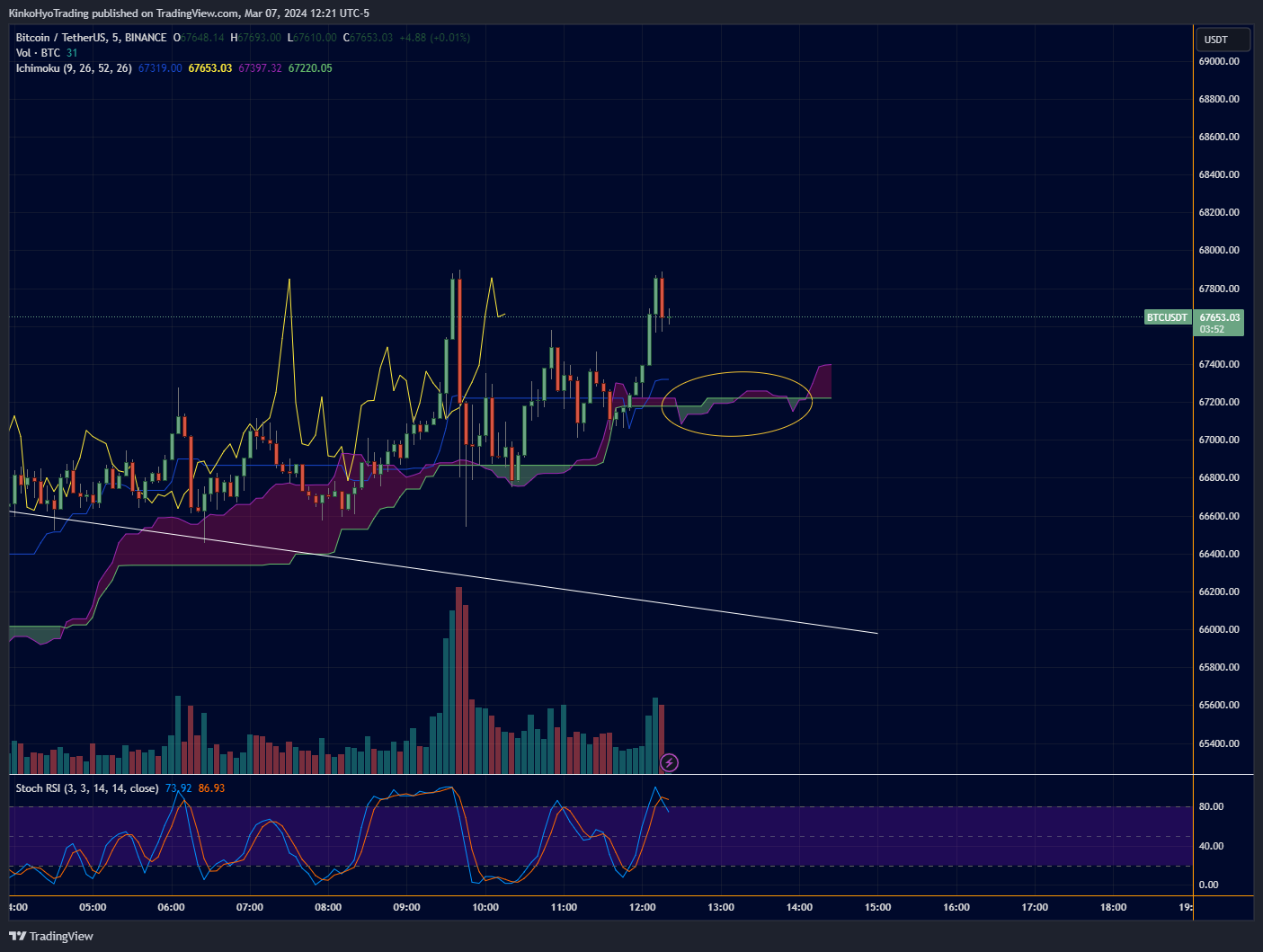Click the 67400.00 price axis label
The image size is (1263, 952).
tap(1219, 364)
